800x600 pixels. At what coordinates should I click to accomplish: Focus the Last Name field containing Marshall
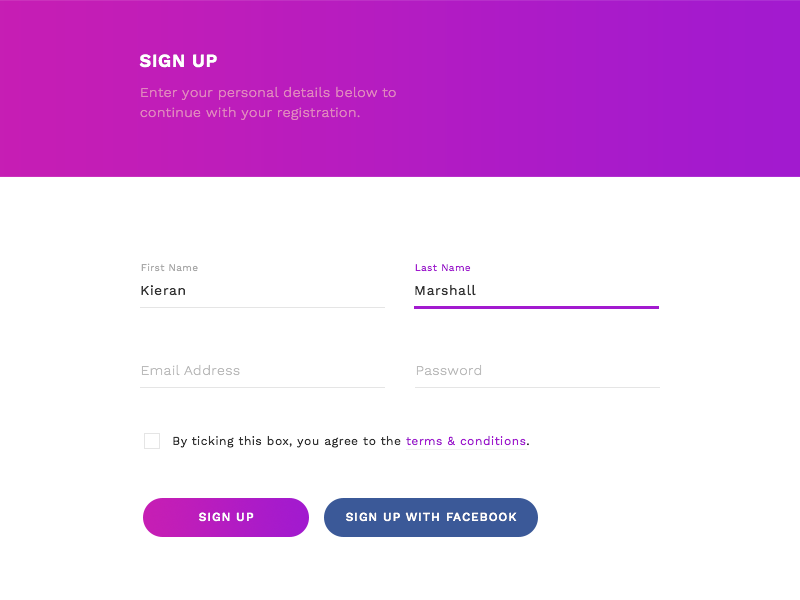536,291
